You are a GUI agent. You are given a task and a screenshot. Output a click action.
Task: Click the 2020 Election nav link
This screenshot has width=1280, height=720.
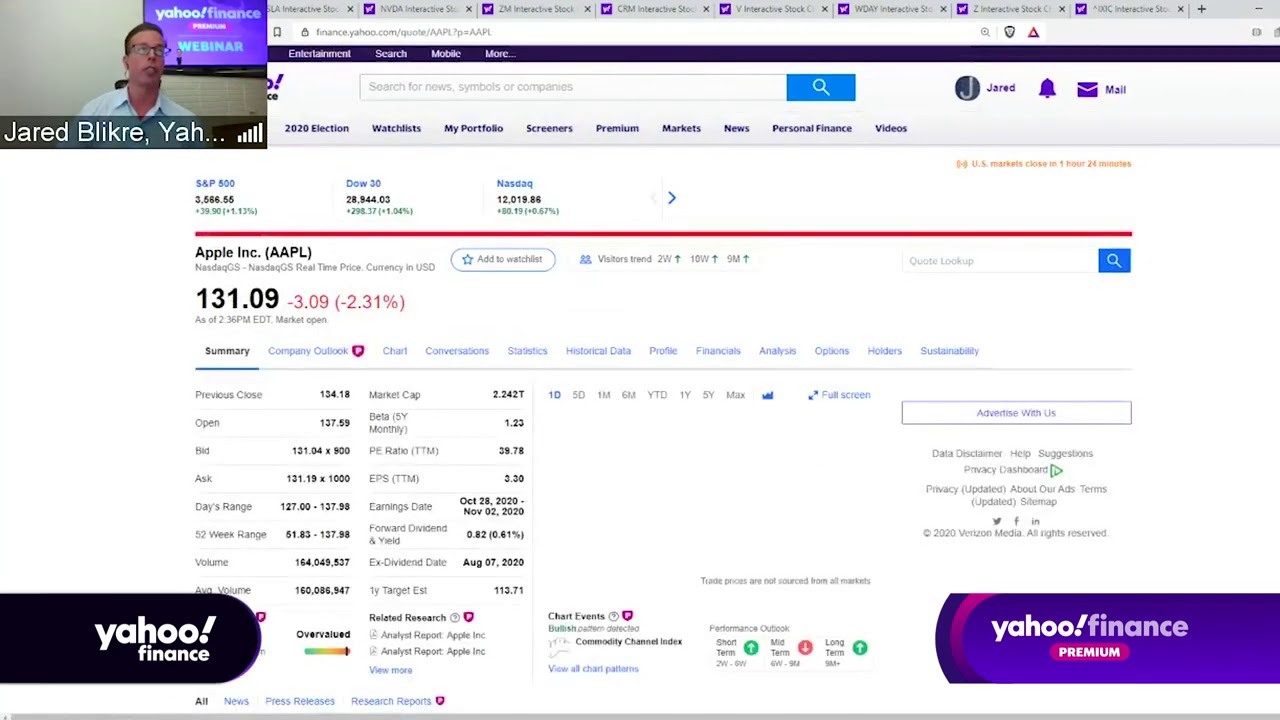(316, 128)
